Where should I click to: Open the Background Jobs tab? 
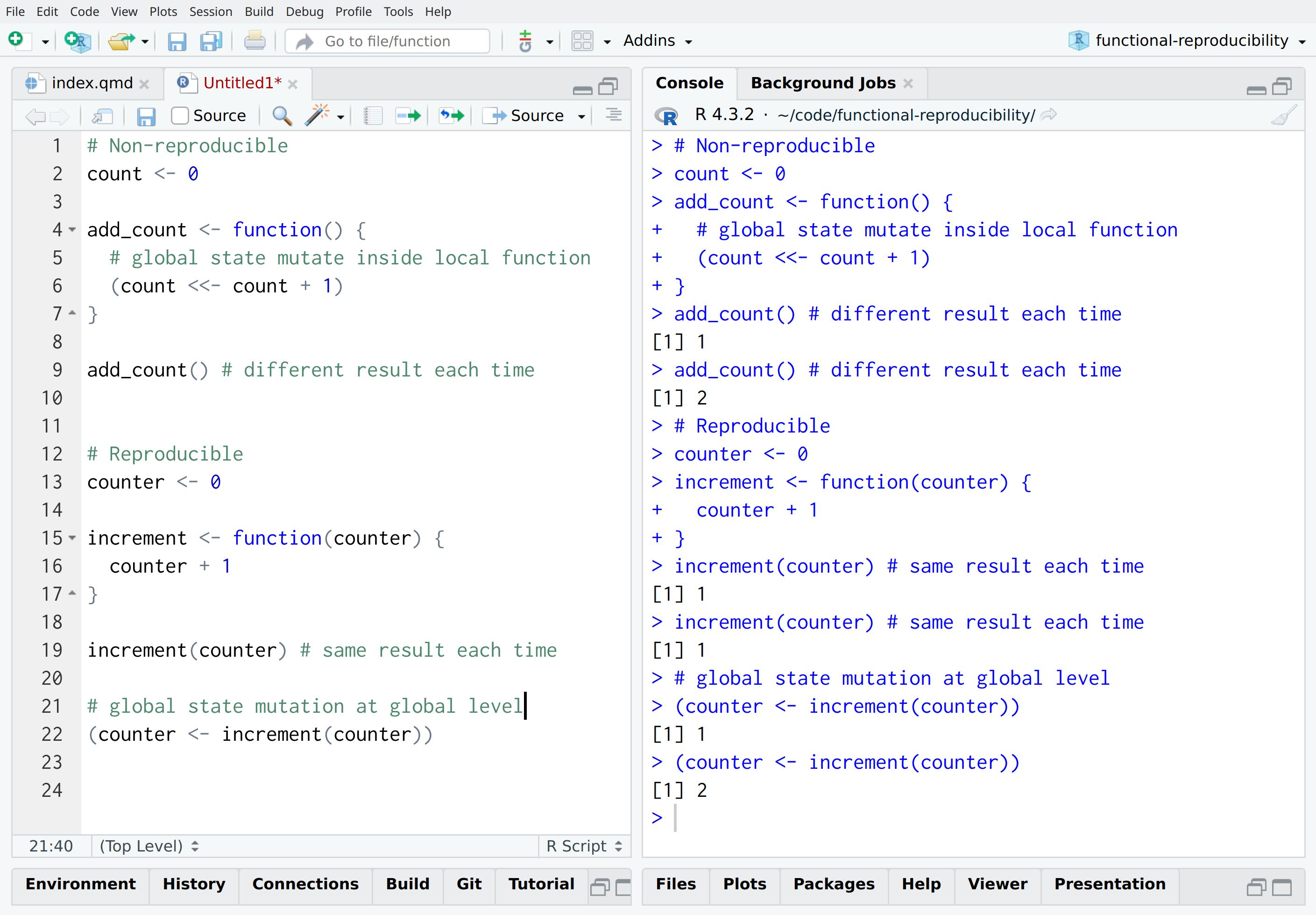click(822, 83)
